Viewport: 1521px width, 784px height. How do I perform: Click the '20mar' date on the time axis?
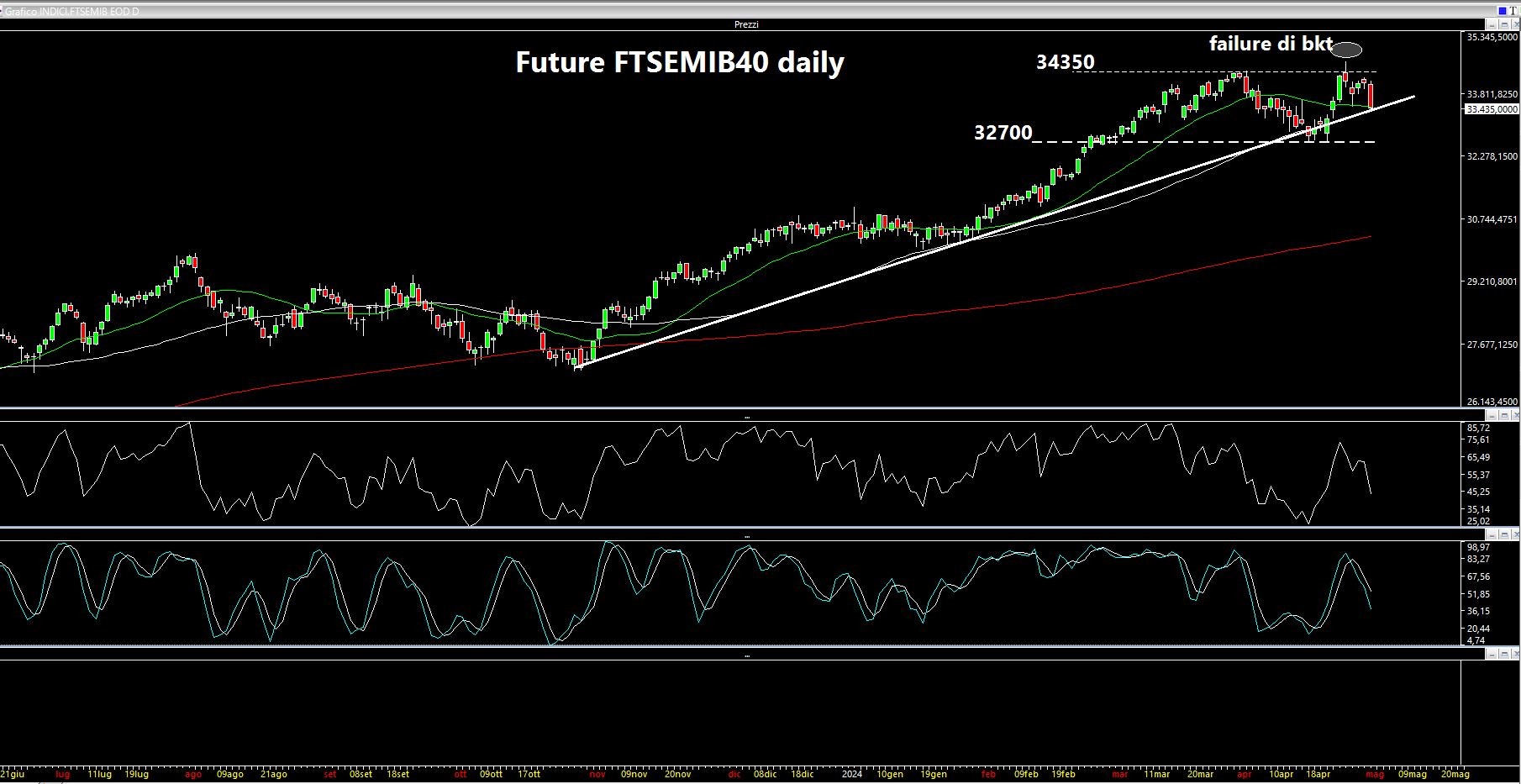coord(1199,774)
